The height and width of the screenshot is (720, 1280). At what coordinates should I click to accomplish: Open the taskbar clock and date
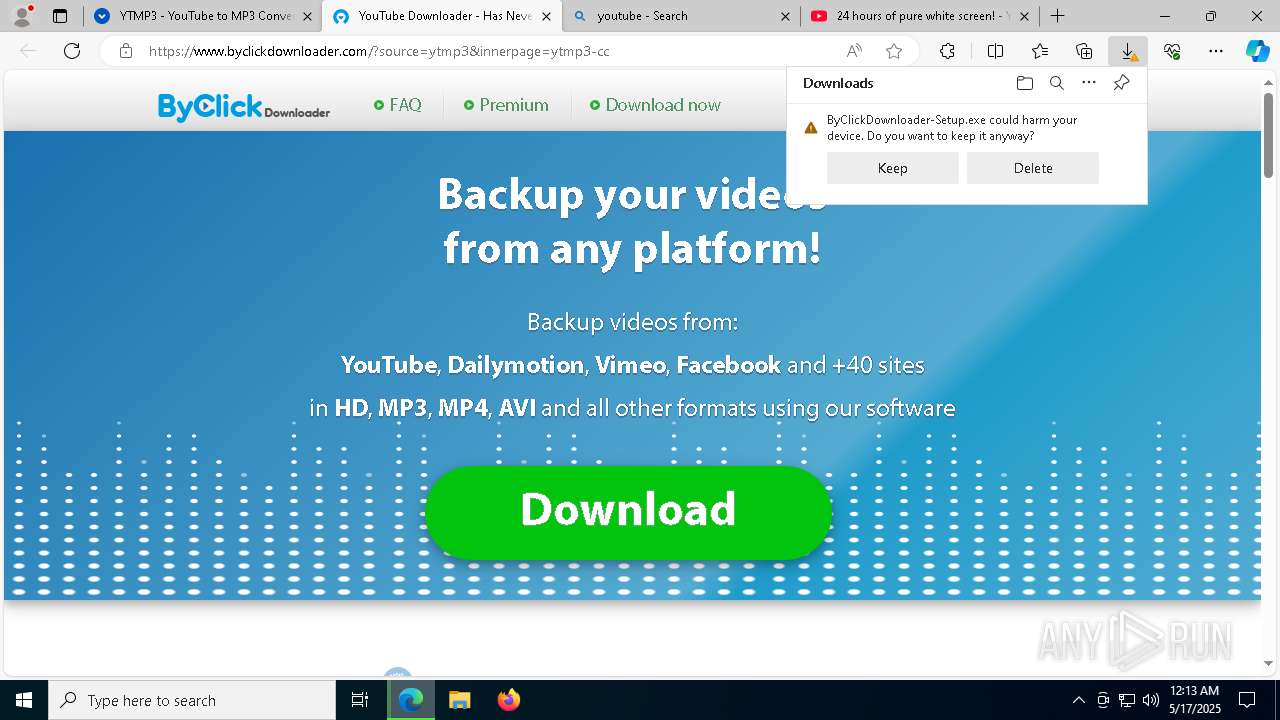coord(1194,700)
